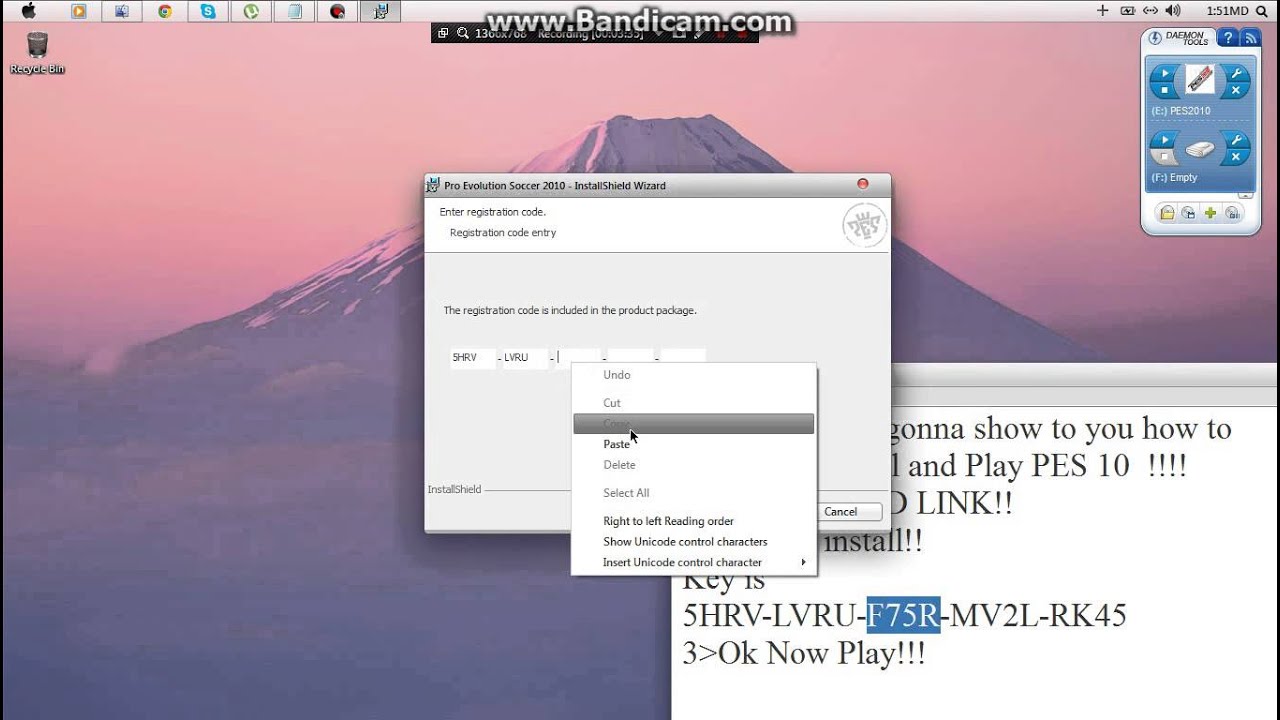This screenshot has height=720, width=1280.
Task: Choose Show Unicode control characters
Action: pyautogui.click(x=694, y=542)
